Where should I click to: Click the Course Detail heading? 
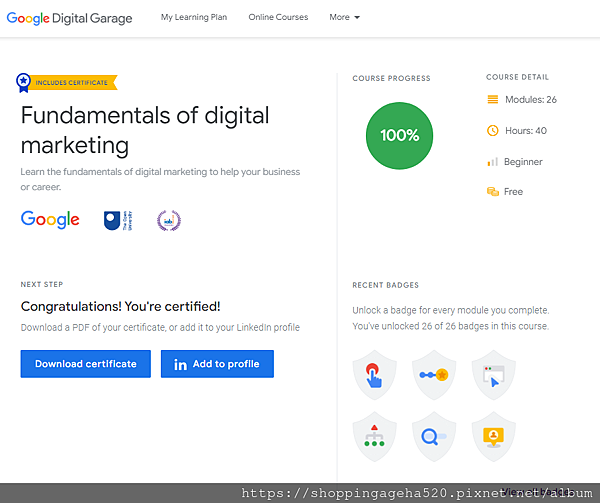tap(517, 77)
